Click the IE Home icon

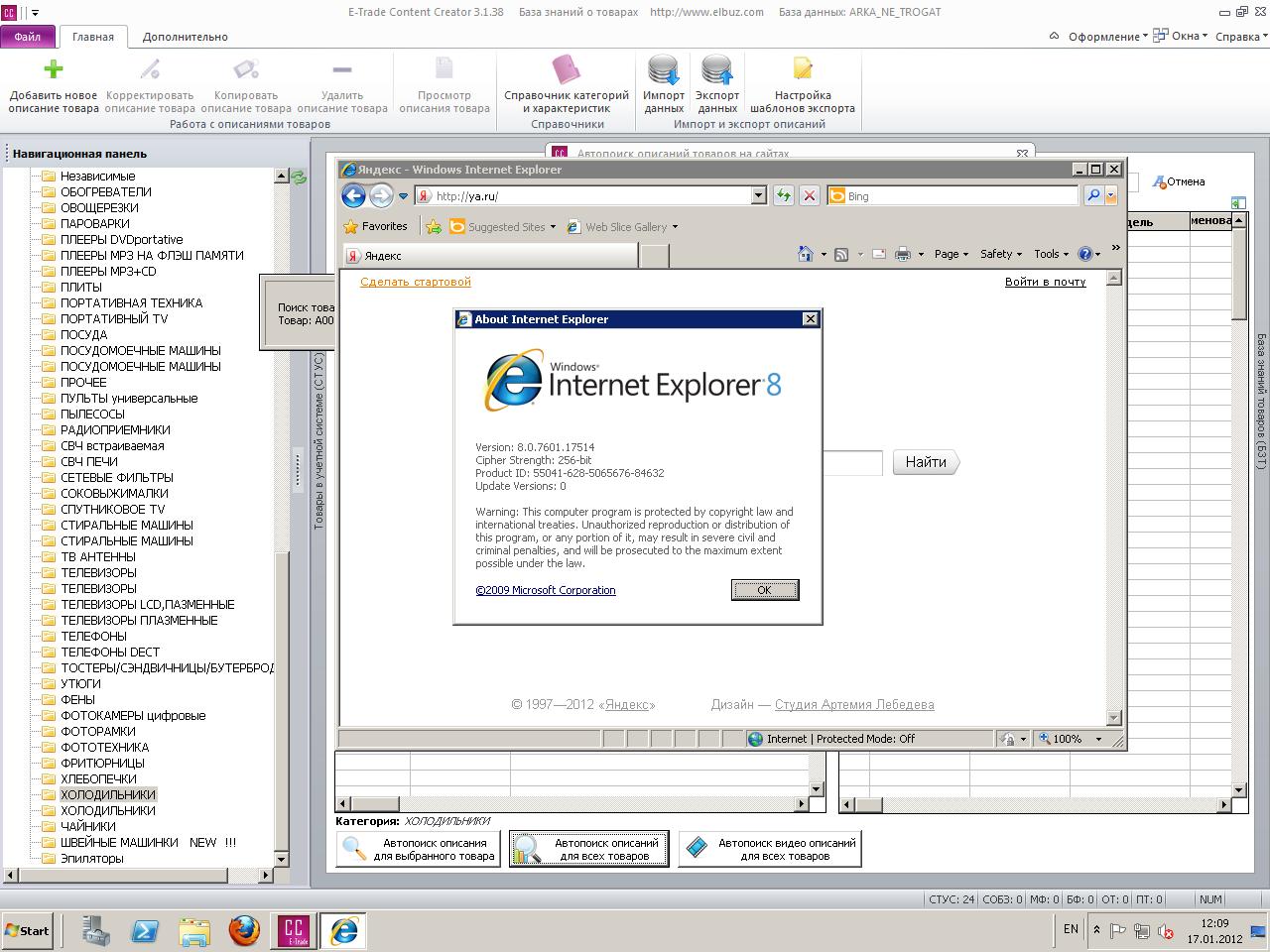click(806, 254)
